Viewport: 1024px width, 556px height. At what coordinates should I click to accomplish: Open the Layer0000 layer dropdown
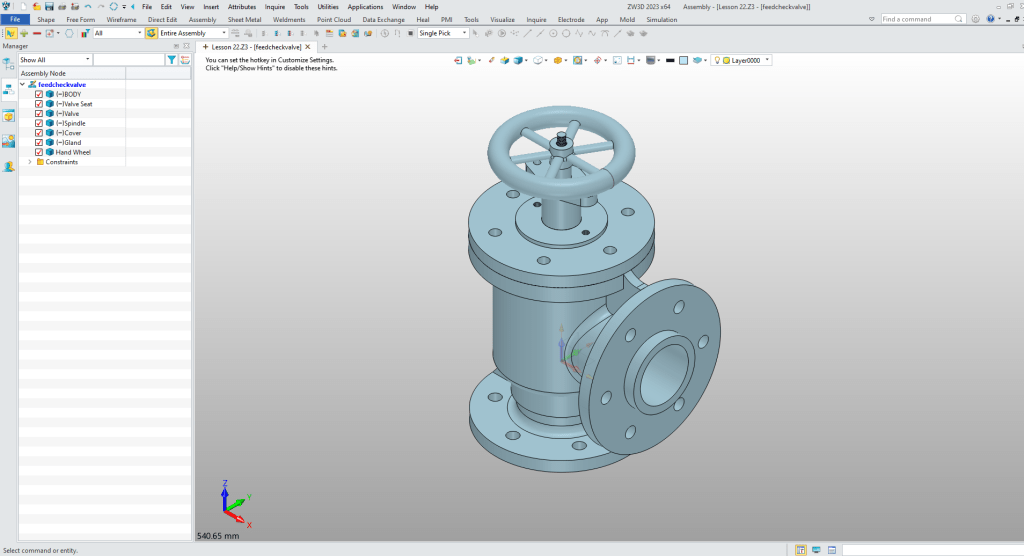click(746, 60)
